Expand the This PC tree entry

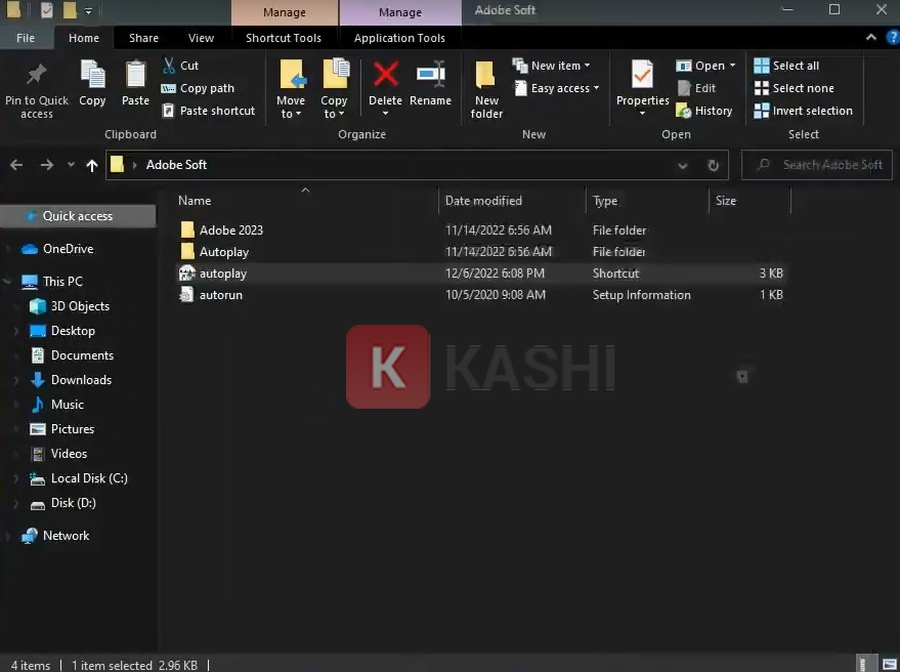click(8, 281)
